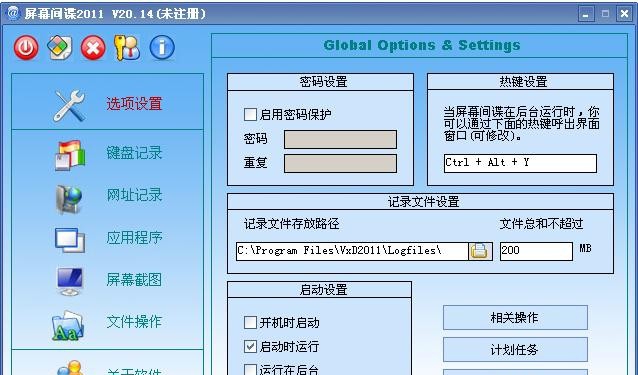
Task: Click the 密码 password input field
Action: pos(340,140)
